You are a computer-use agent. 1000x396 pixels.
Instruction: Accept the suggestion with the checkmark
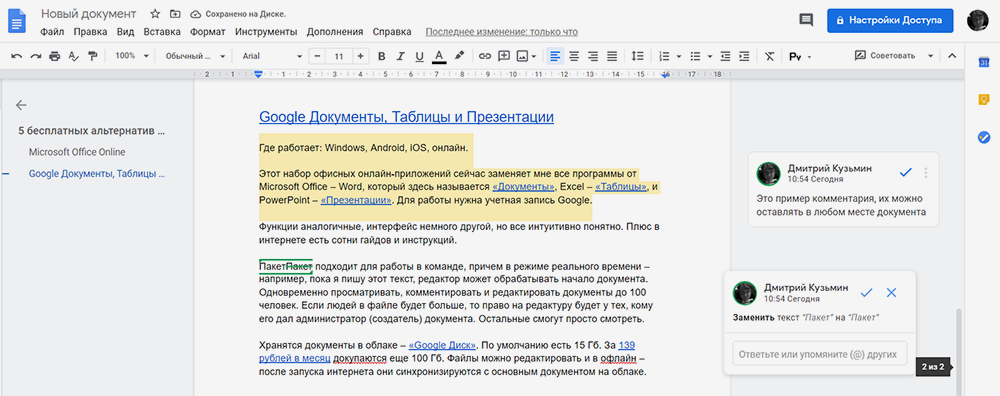click(866, 293)
